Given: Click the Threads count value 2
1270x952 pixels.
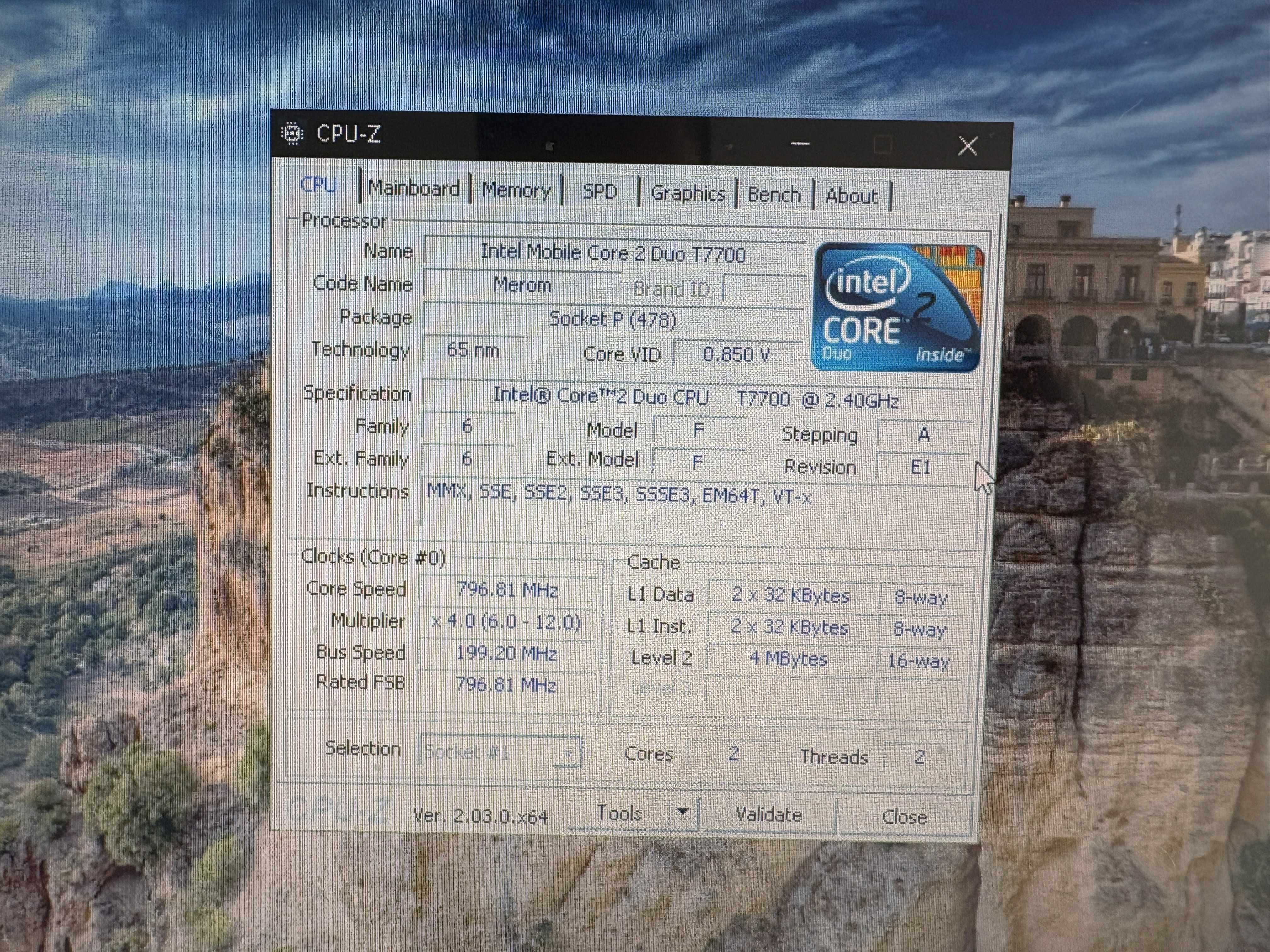Looking at the screenshot, I should click(919, 757).
